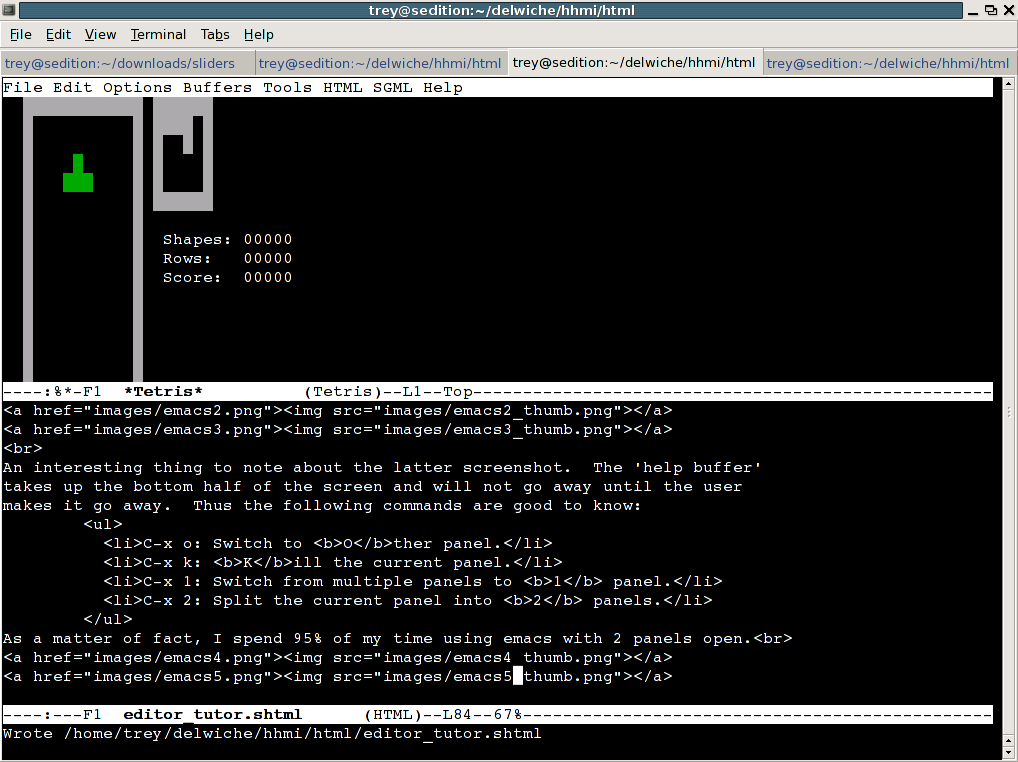This screenshot has height=762, width=1018.
Task: Click the emacs2.png href line
Action: coord(338,410)
